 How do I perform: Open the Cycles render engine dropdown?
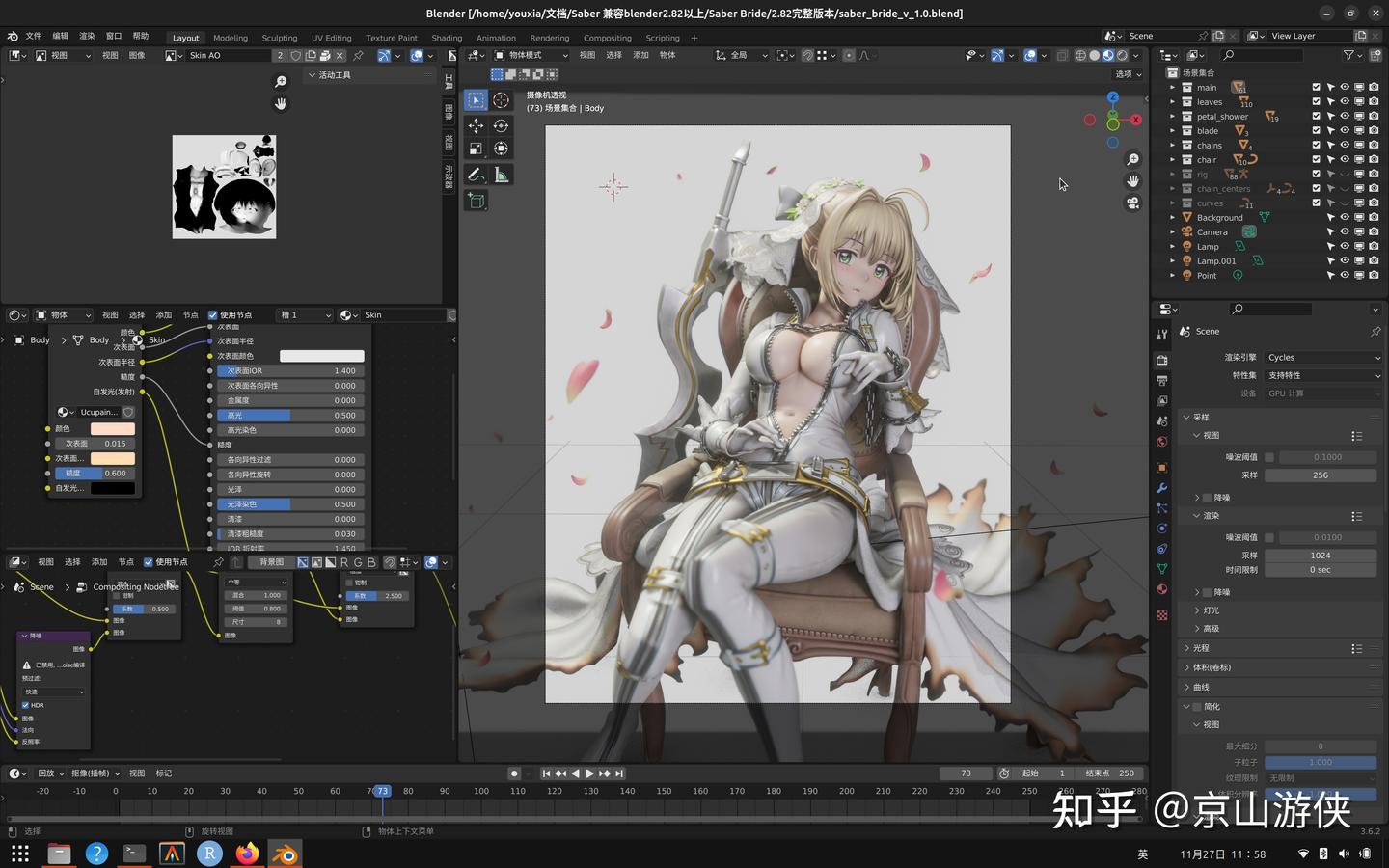[1321, 357]
